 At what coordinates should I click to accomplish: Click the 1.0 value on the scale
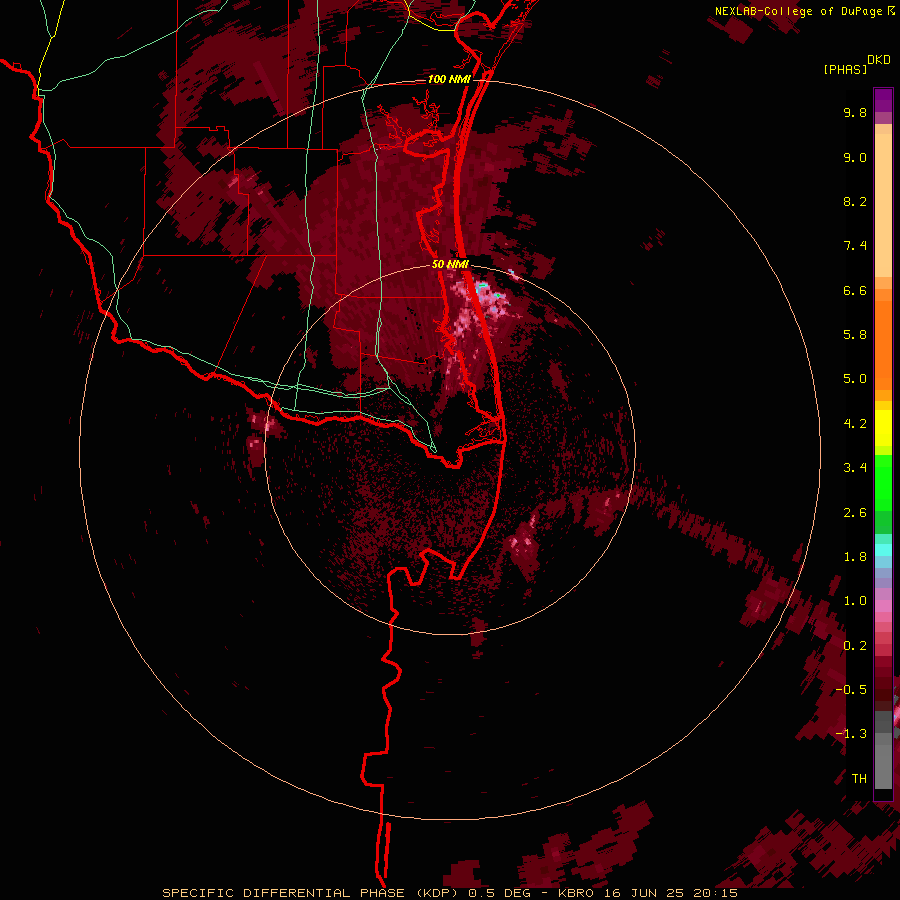pos(855,601)
